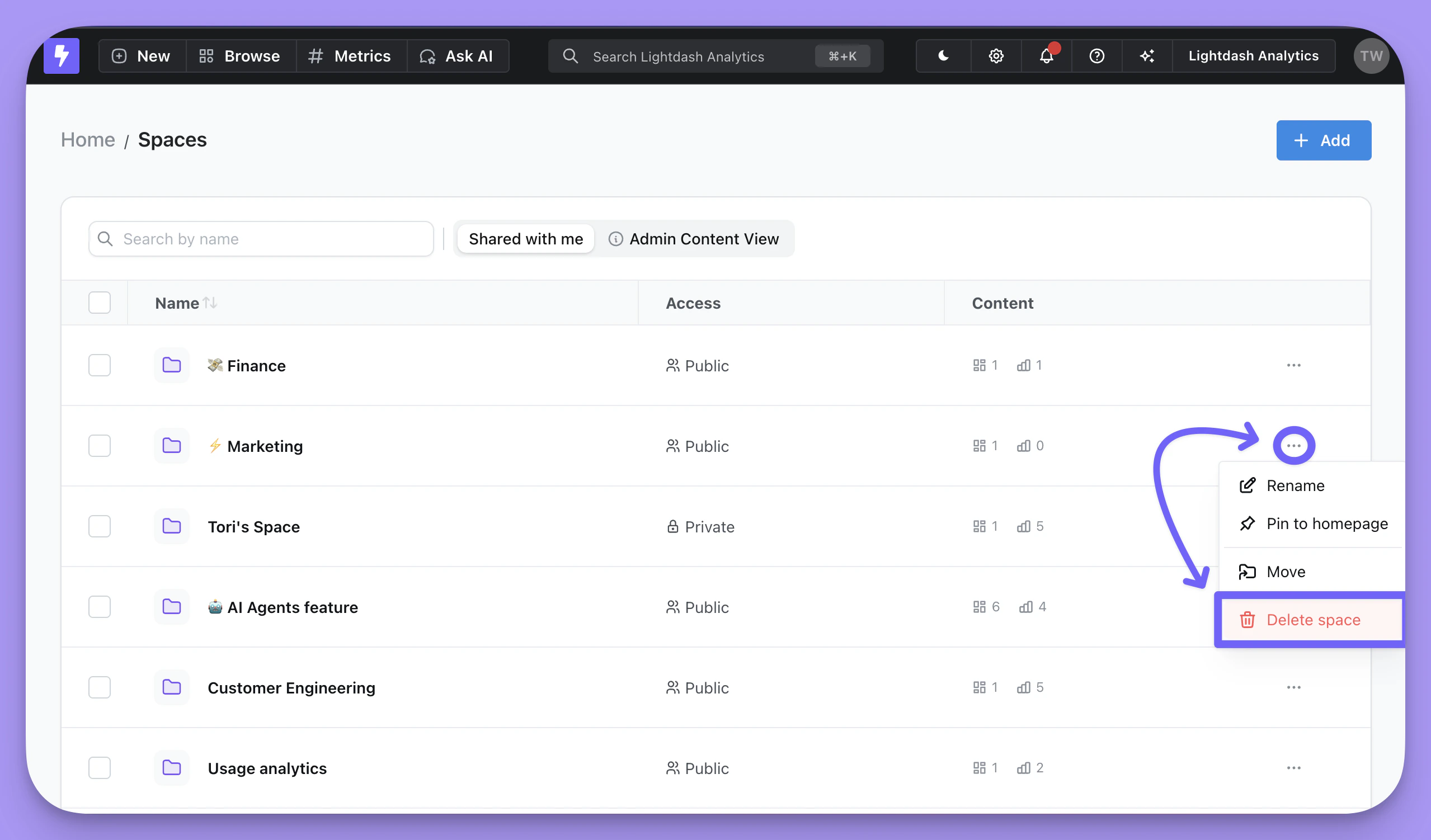Open the Lightdash Analytics project switcher

pos(1253,55)
